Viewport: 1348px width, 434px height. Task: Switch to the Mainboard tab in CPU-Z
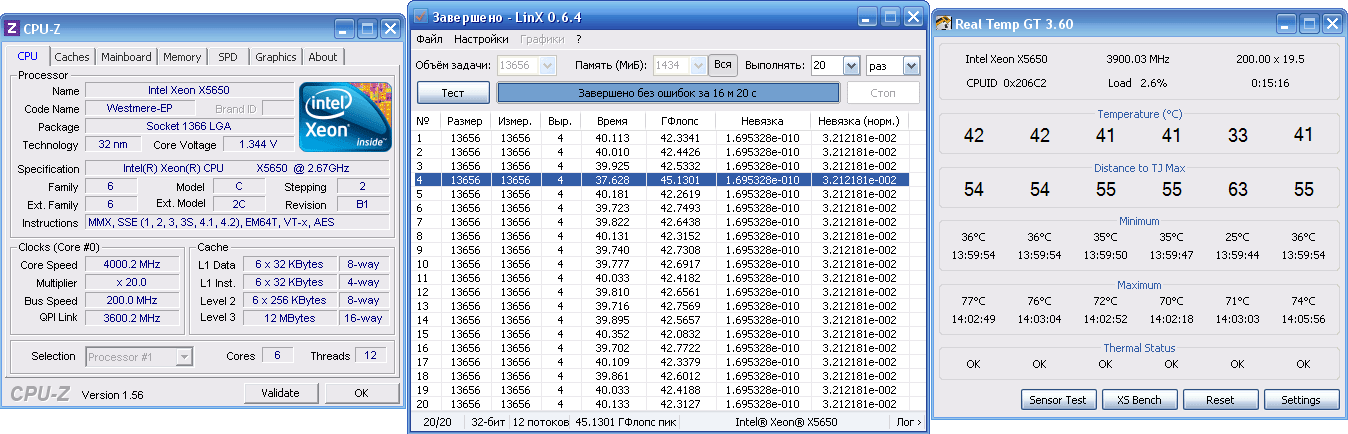click(x=126, y=57)
